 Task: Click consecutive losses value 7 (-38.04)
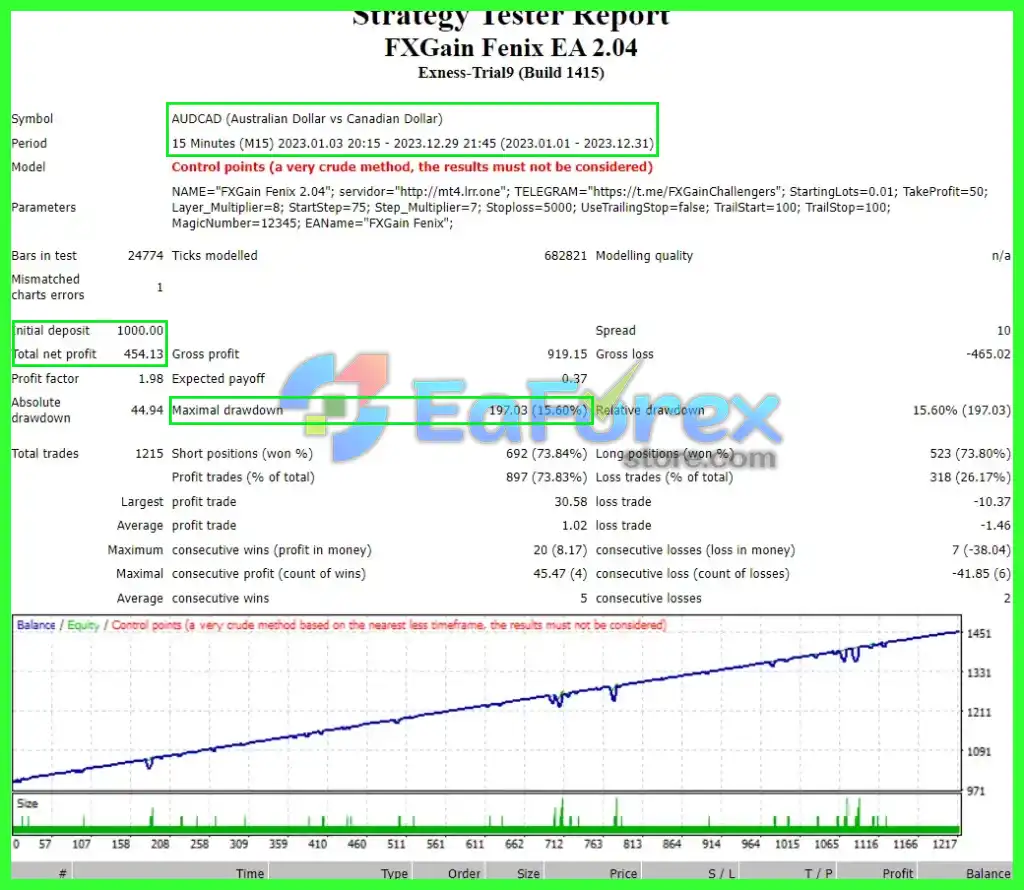tap(981, 550)
